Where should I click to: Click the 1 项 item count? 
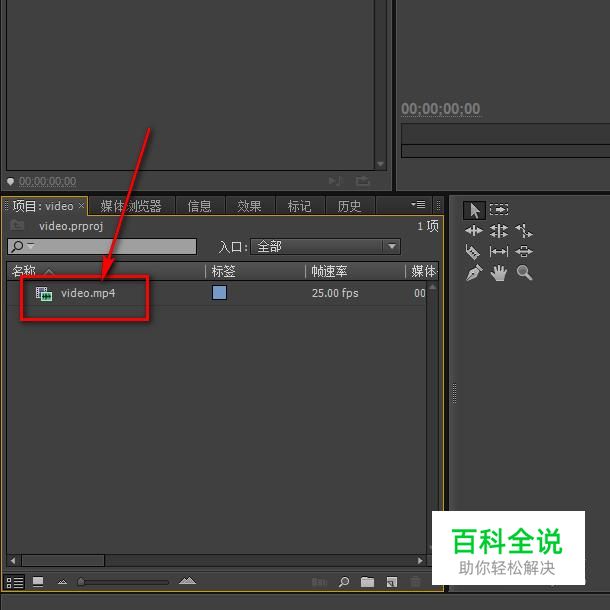tap(428, 226)
